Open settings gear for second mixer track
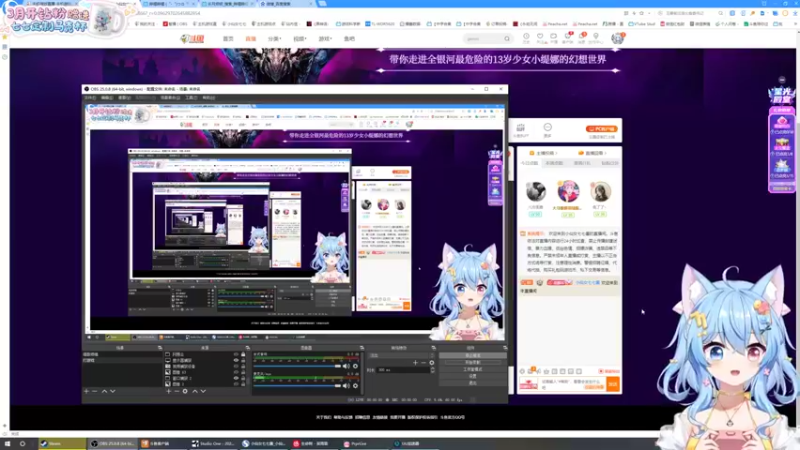Screen dimensions: 800x450 pos(356,386)
